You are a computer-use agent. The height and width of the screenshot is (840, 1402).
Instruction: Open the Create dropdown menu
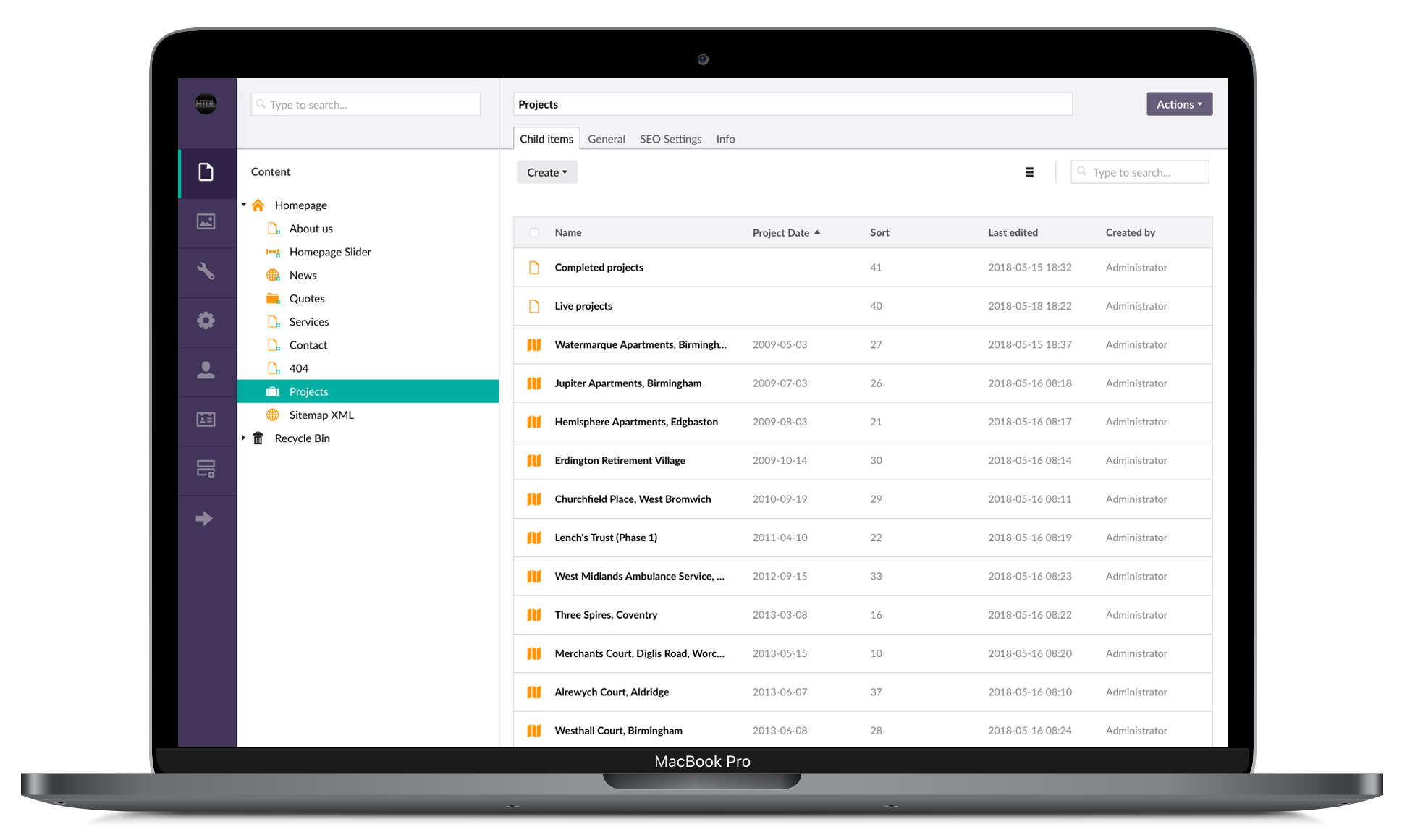point(548,171)
